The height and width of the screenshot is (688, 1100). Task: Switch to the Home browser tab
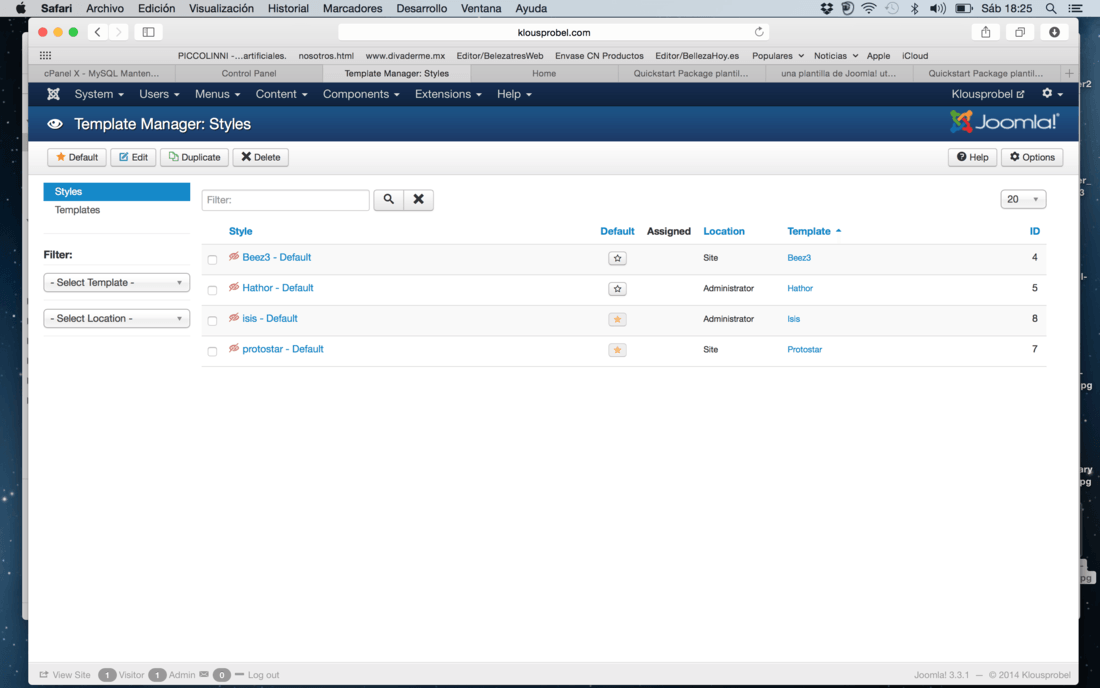pyautogui.click(x=544, y=72)
